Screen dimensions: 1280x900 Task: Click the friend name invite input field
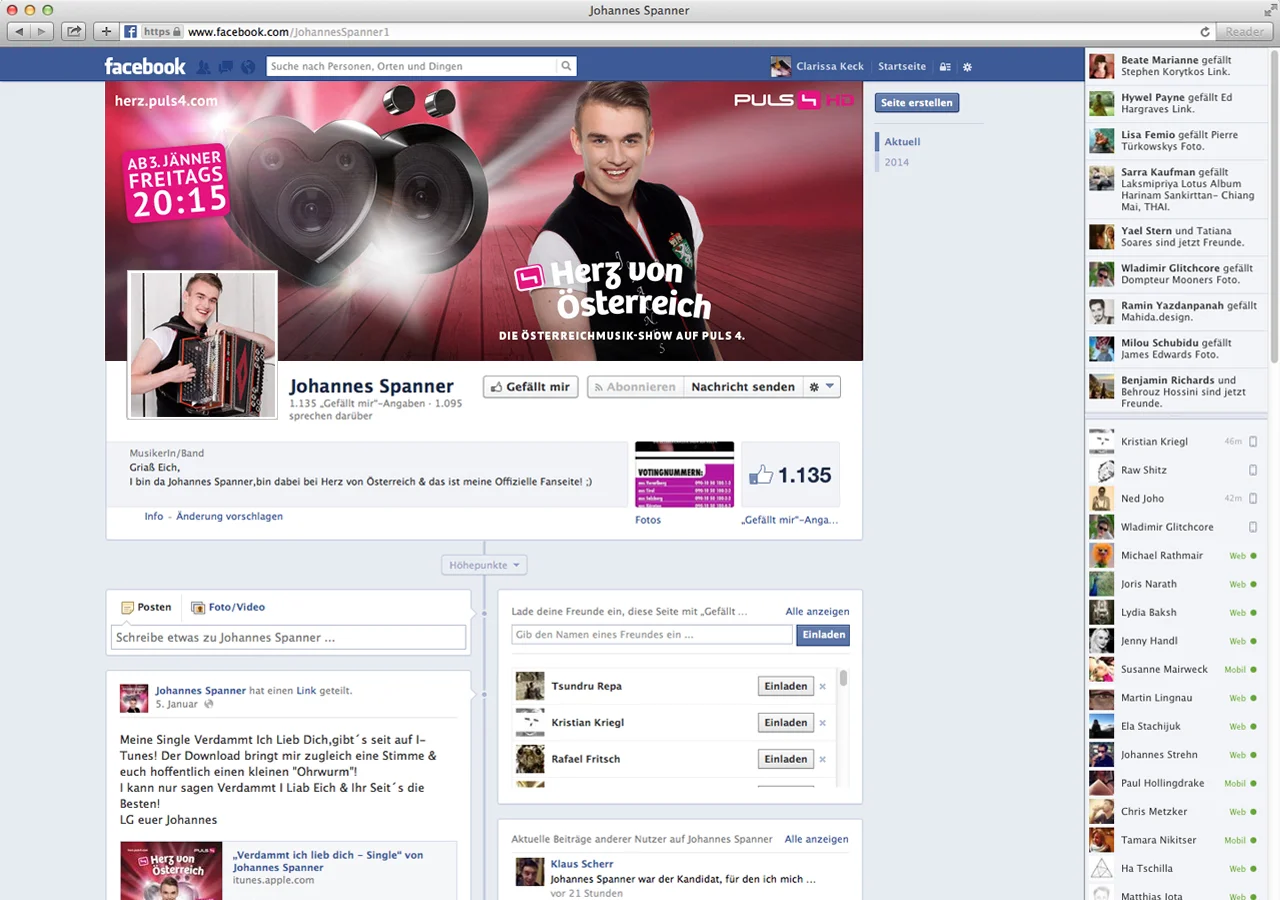pos(651,635)
